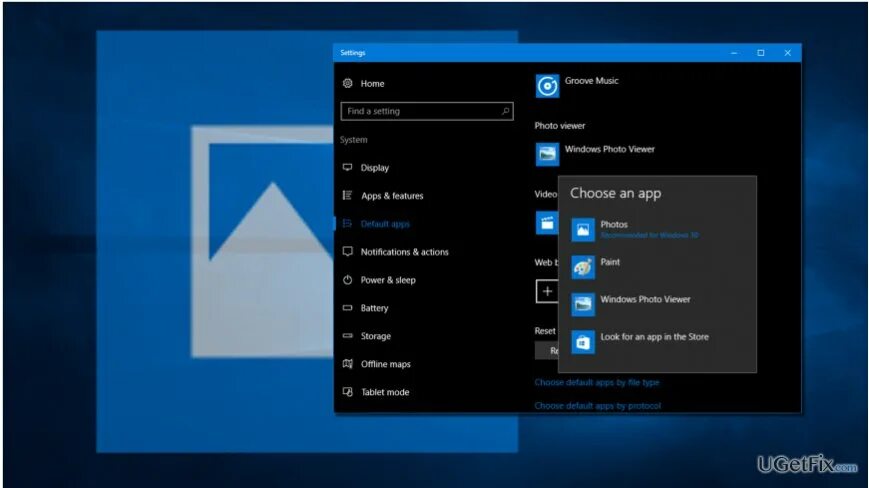This screenshot has width=869, height=488.
Task: Click the Storage drive icon
Action: pos(347,336)
